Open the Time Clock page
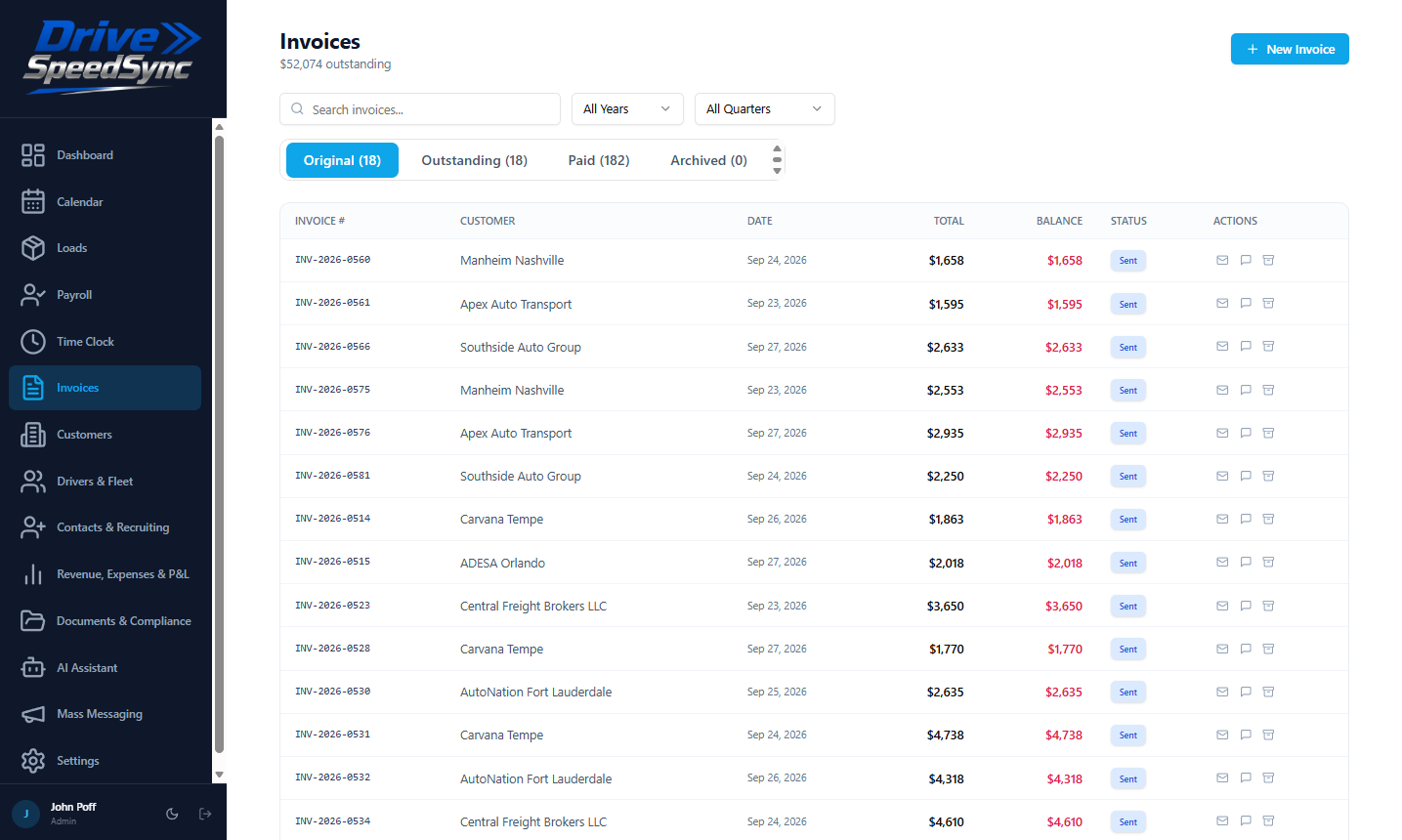 (x=105, y=342)
